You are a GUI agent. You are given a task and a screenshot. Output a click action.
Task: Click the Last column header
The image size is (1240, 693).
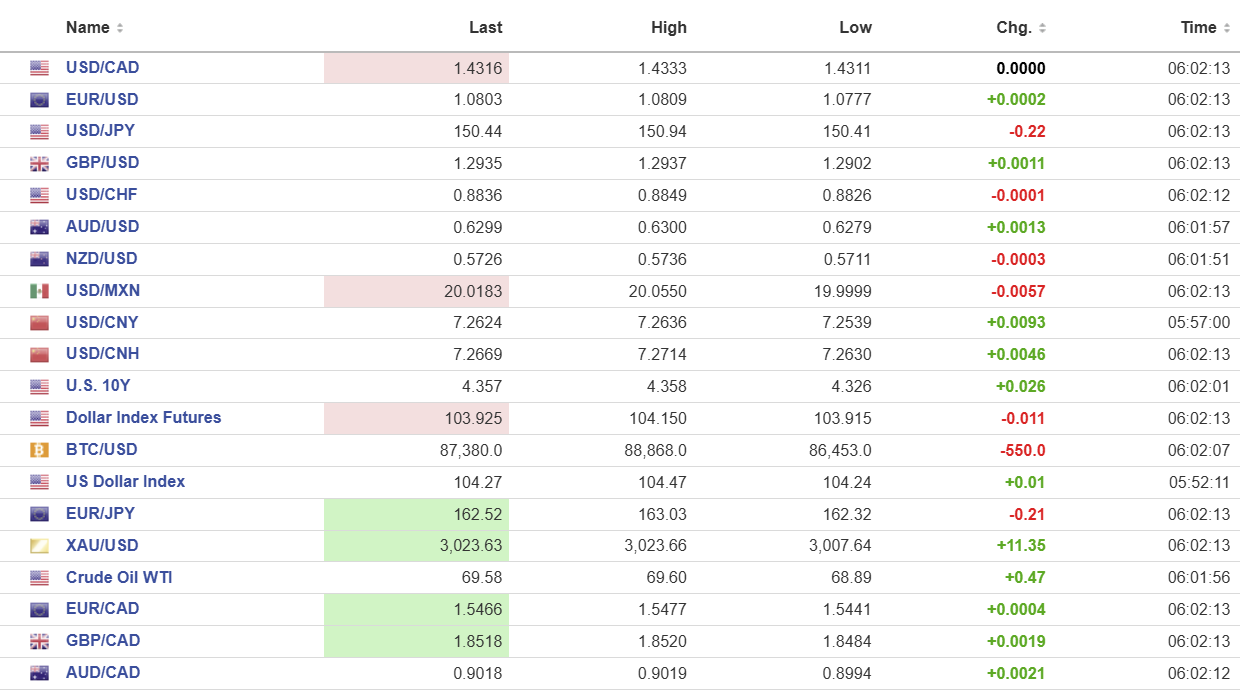click(x=485, y=28)
